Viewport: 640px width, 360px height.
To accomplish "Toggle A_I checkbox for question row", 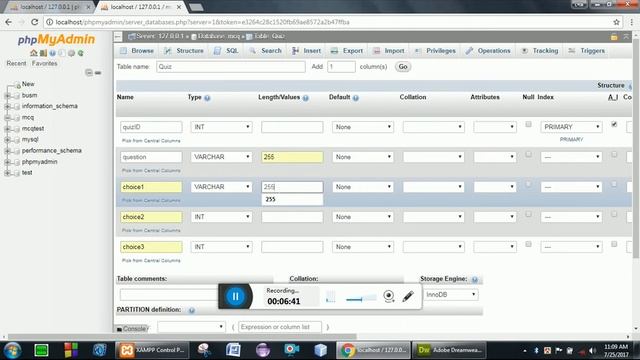I will coord(614,154).
